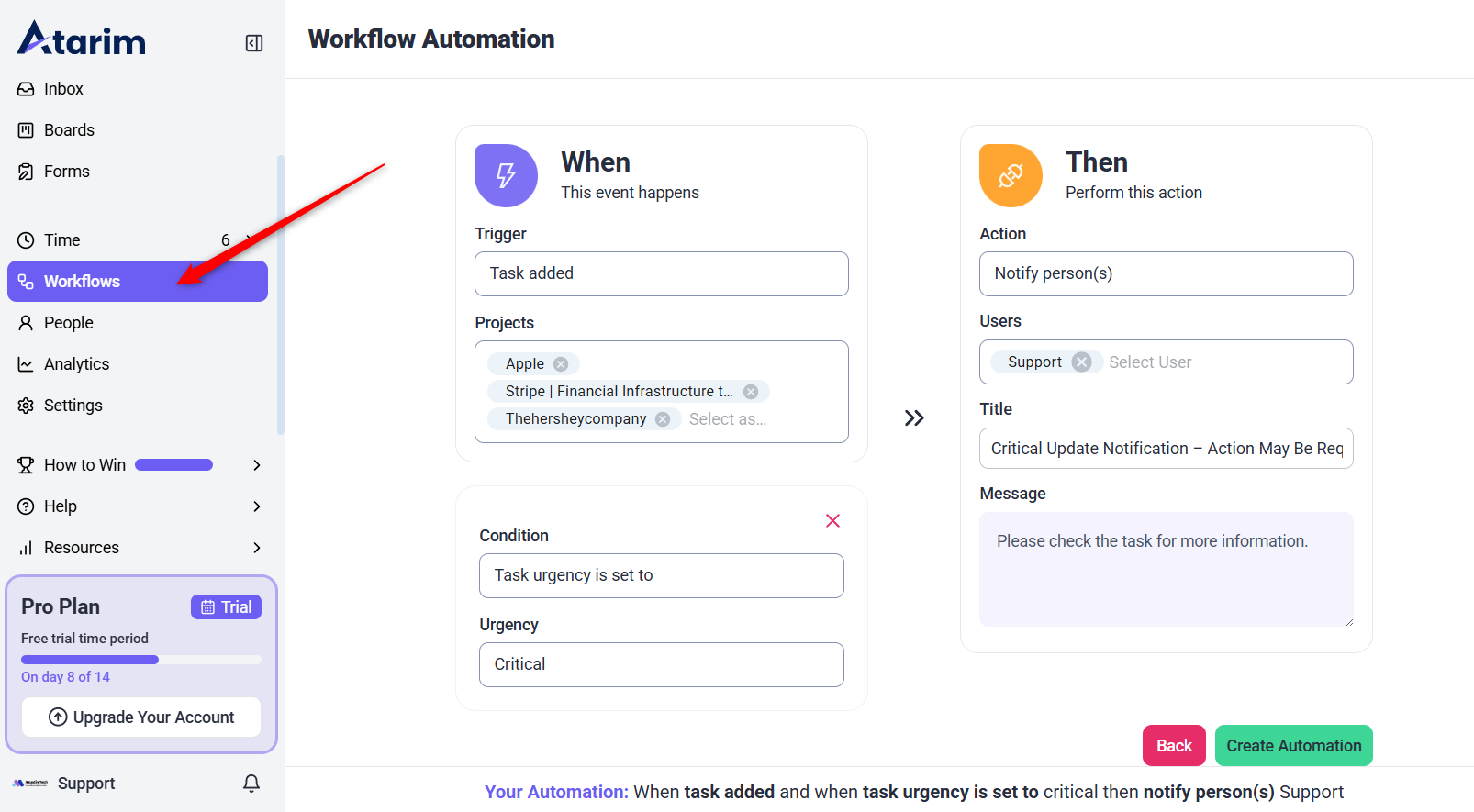
Task: Remove Thehersheycompany project tag
Action: tap(663, 419)
